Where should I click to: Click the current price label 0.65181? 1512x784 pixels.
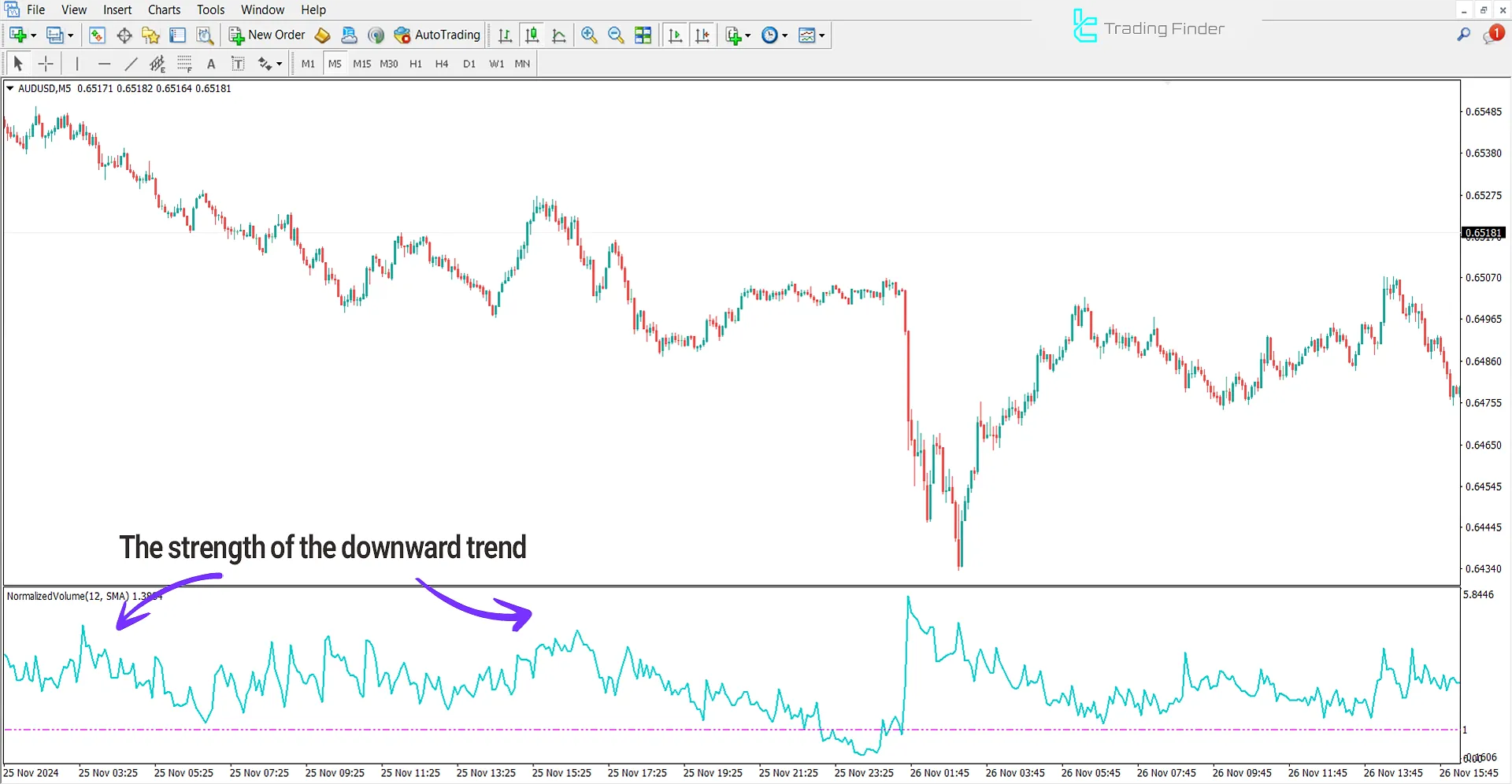point(1482,232)
